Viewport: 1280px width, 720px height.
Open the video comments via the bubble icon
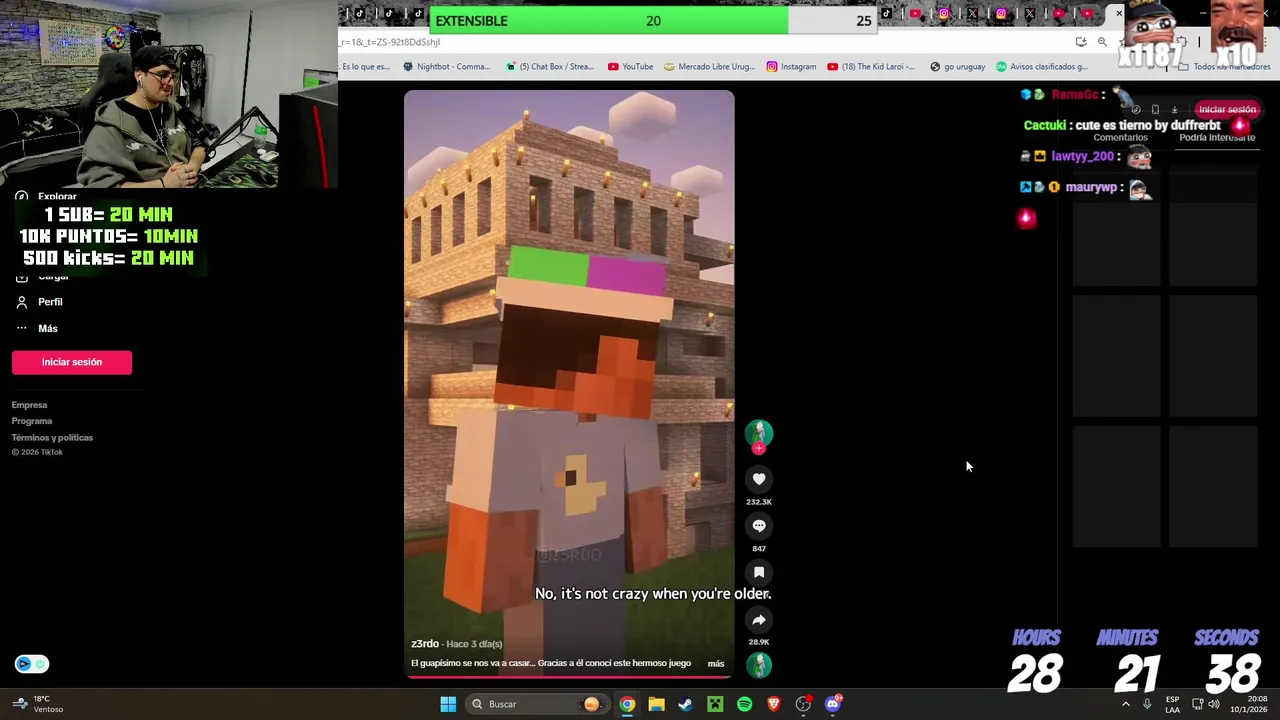[x=759, y=526]
